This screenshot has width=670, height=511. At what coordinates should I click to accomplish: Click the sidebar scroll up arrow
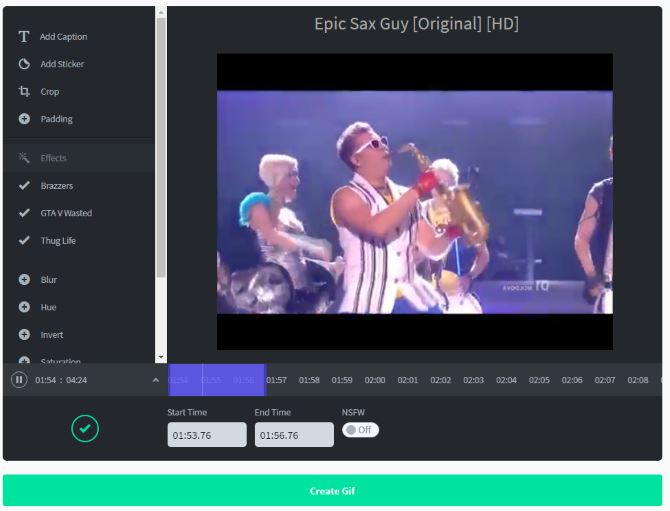[x=161, y=12]
